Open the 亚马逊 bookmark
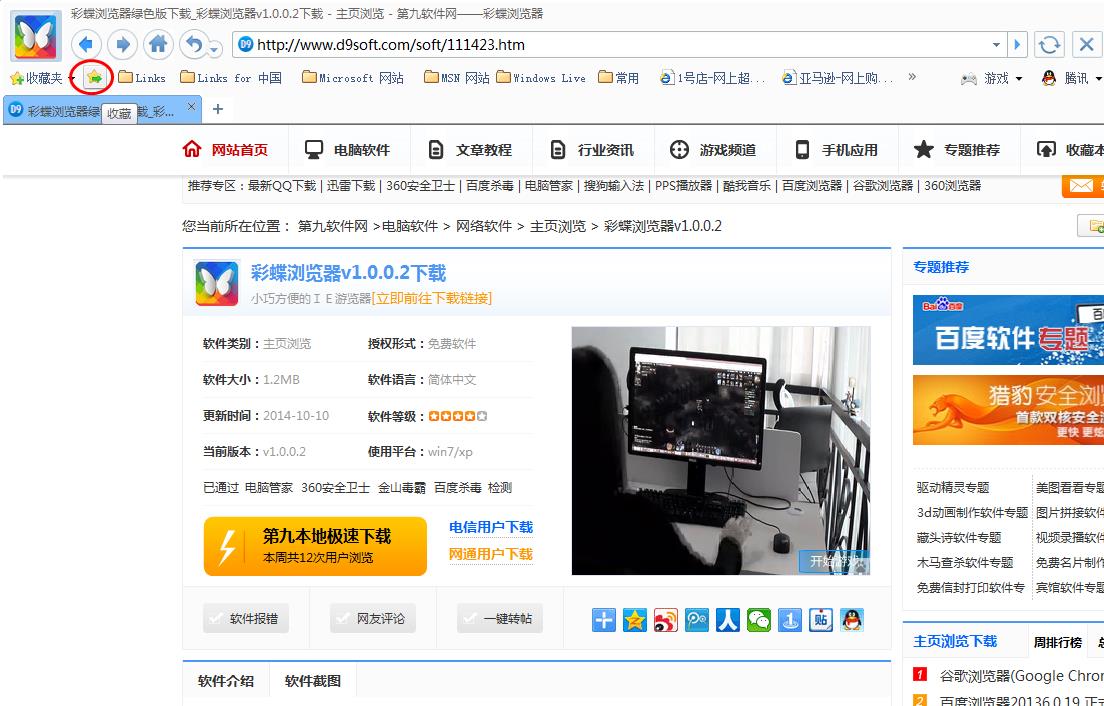 [x=838, y=78]
